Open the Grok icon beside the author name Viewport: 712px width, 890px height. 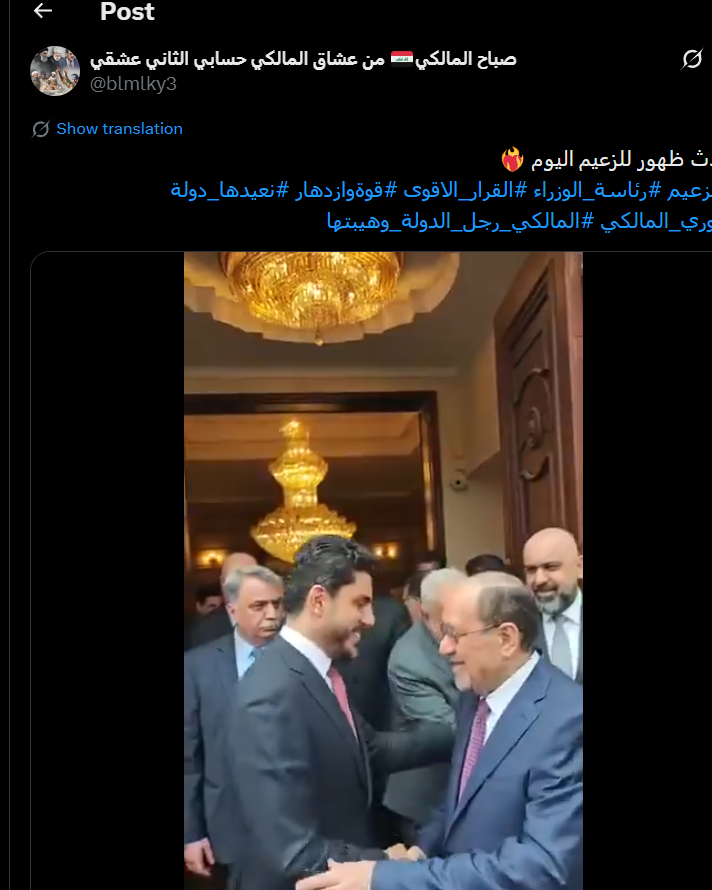click(x=692, y=59)
